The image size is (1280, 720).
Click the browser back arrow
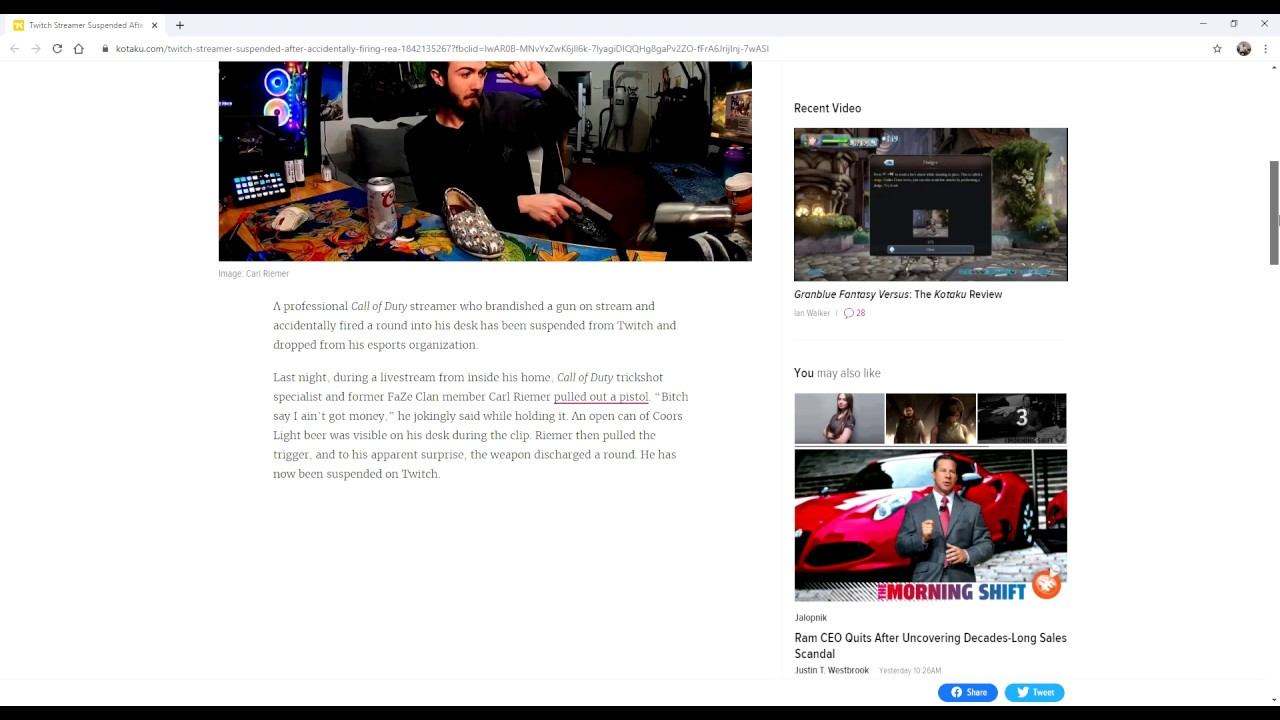(14, 48)
